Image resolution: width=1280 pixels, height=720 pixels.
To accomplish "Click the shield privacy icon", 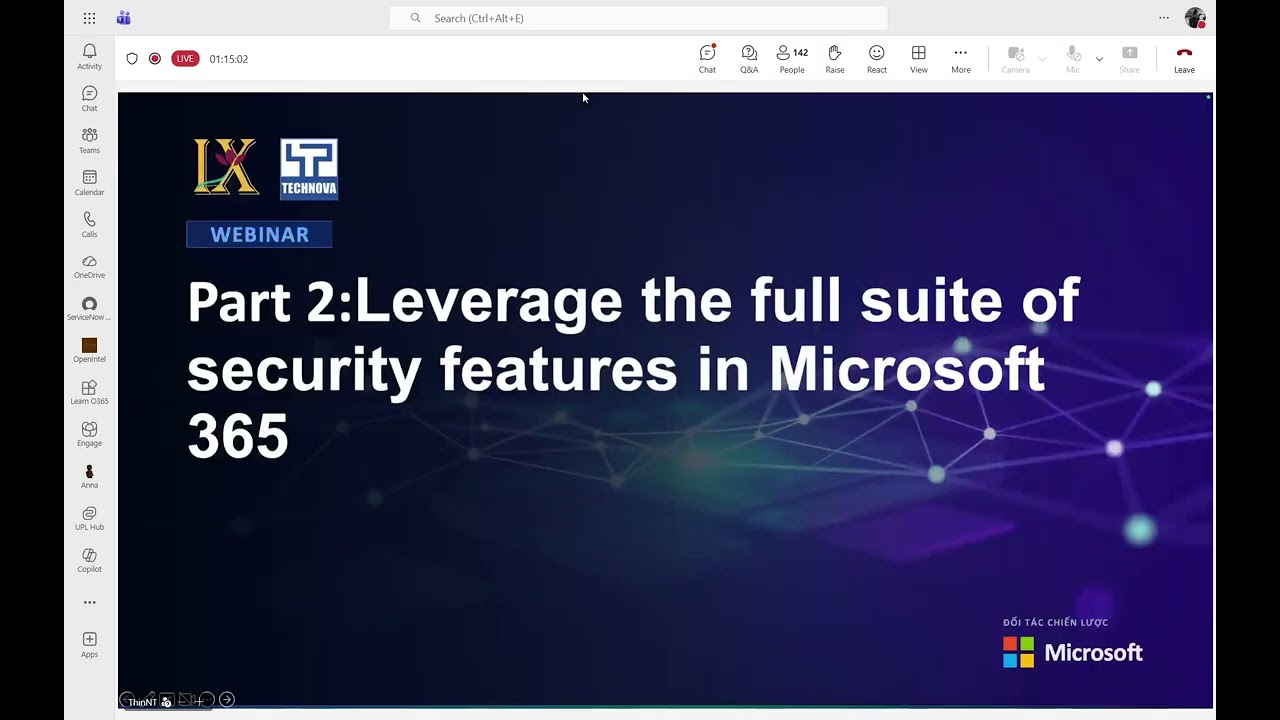I will tap(132, 59).
